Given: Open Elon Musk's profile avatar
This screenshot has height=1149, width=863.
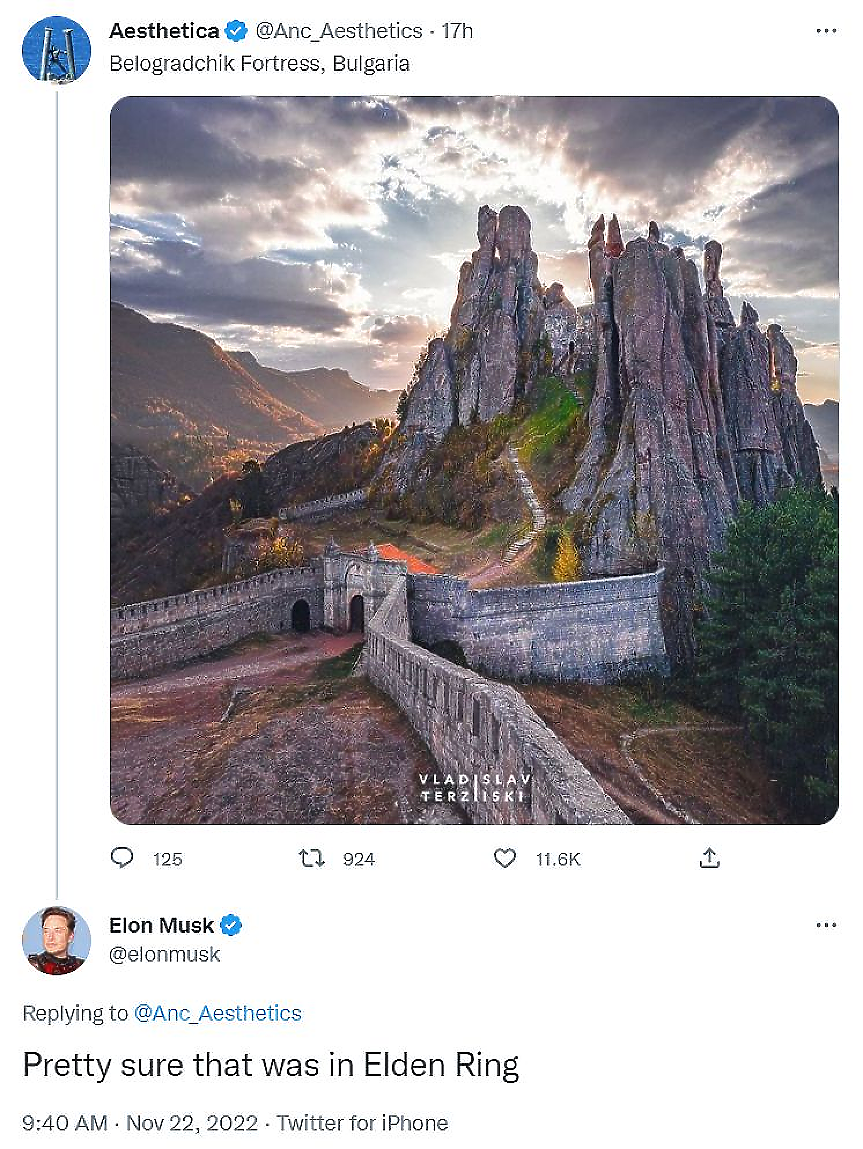Looking at the screenshot, I should pyautogui.click(x=56, y=940).
